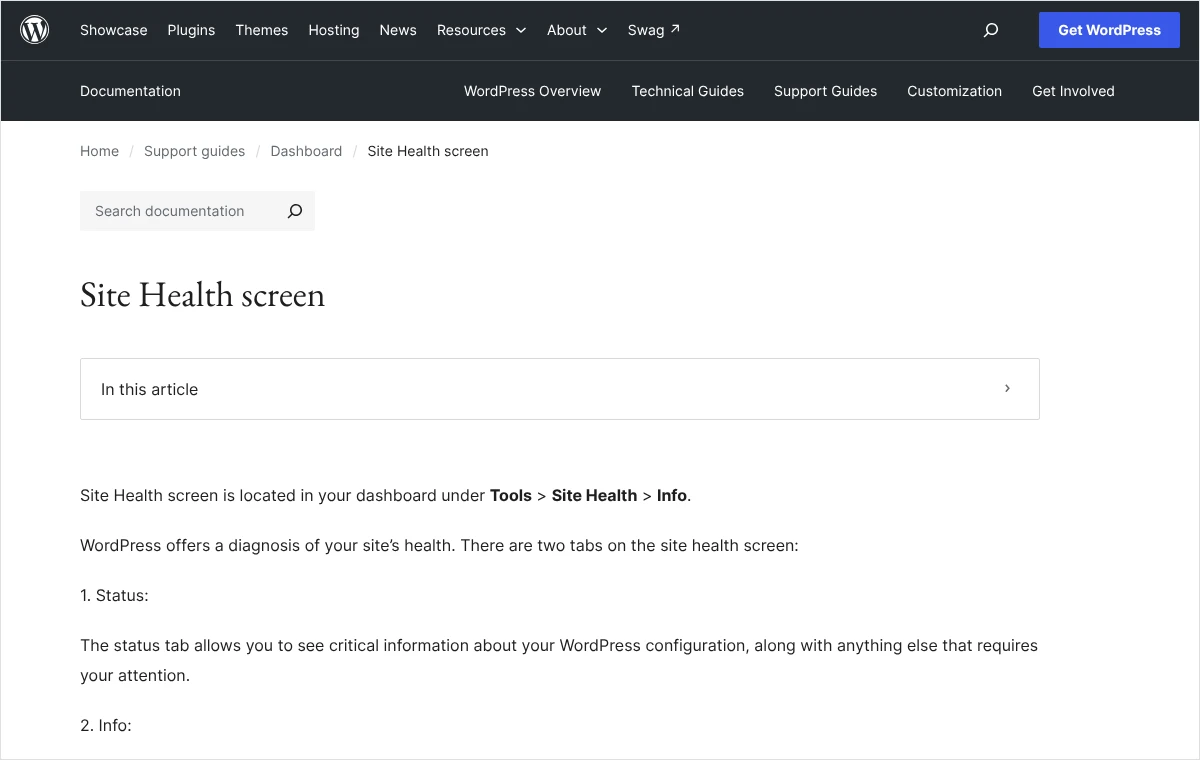Open the Swag external link

pyautogui.click(x=654, y=30)
